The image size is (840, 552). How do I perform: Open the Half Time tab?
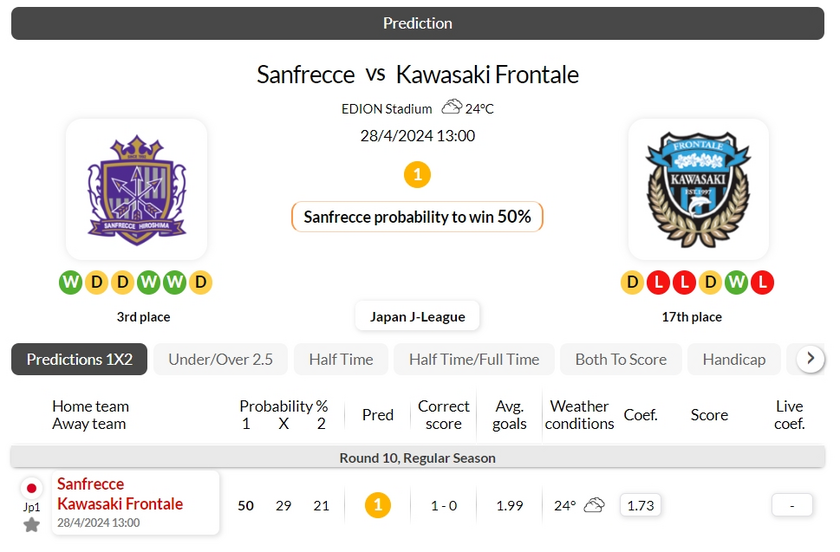coord(341,359)
